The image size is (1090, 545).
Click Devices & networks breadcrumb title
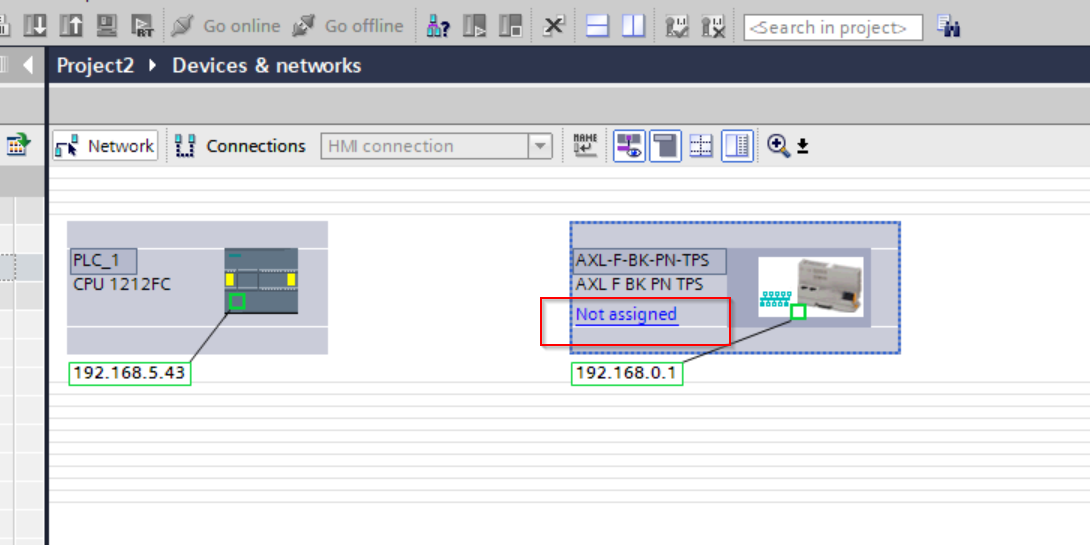click(266, 65)
